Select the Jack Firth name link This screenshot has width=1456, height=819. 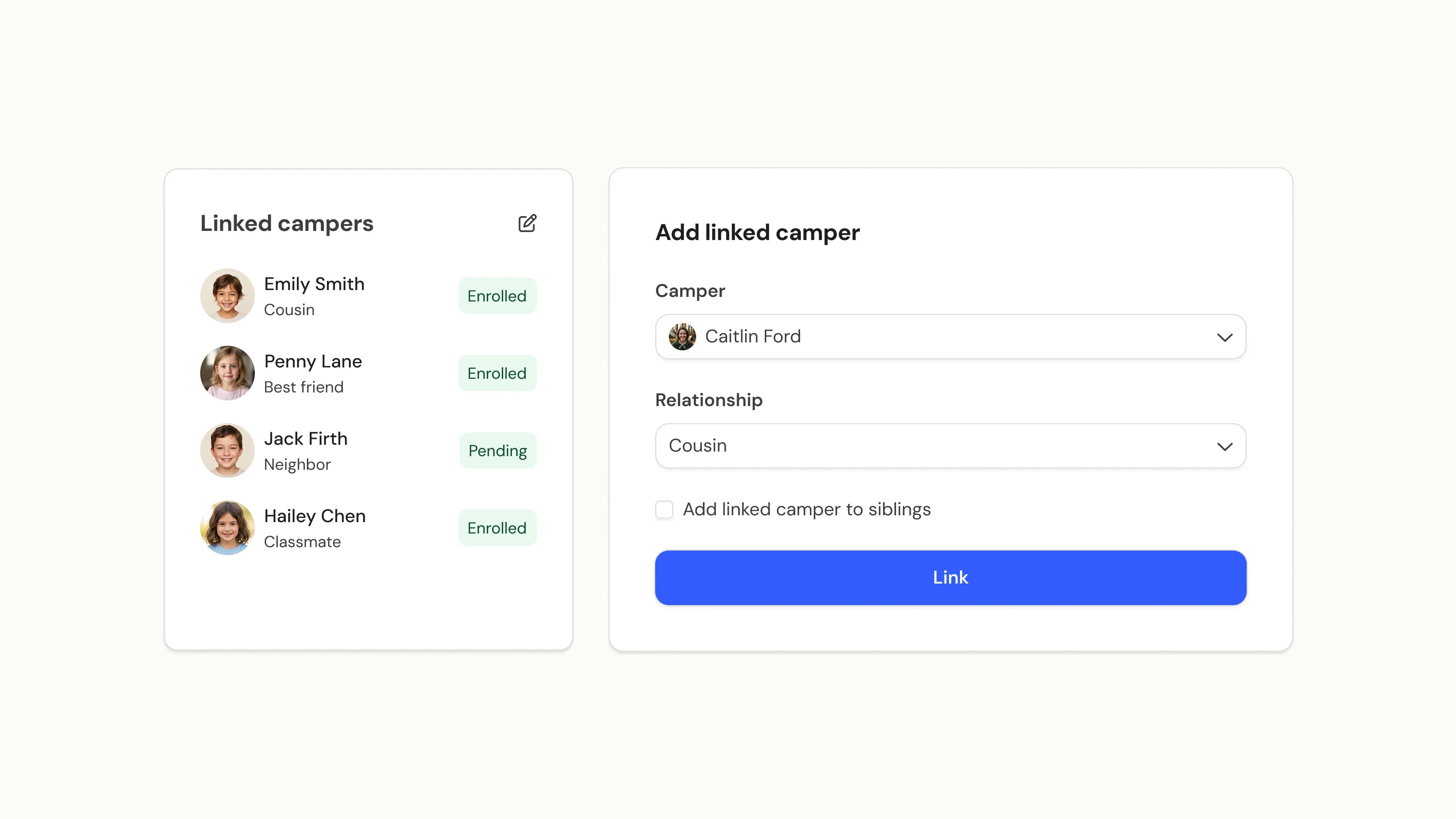point(306,439)
